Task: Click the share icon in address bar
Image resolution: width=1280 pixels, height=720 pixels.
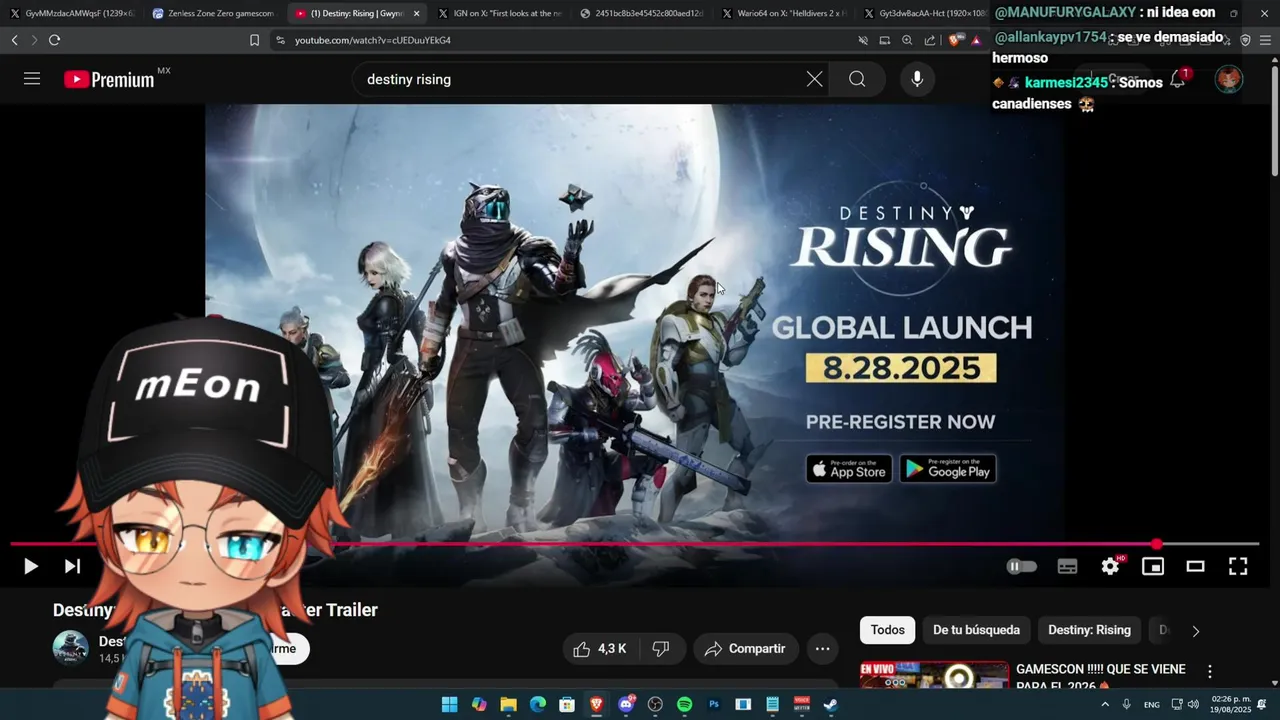Action: click(x=930, y=40)
